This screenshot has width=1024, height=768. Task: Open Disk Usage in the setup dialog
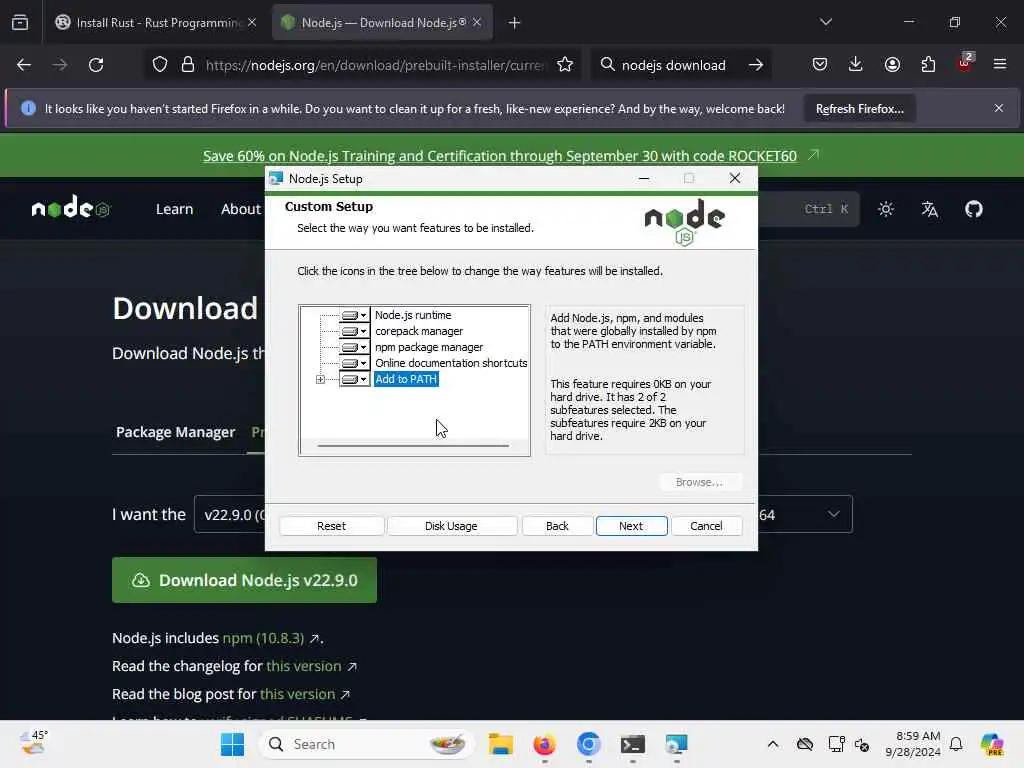[451, 526]
